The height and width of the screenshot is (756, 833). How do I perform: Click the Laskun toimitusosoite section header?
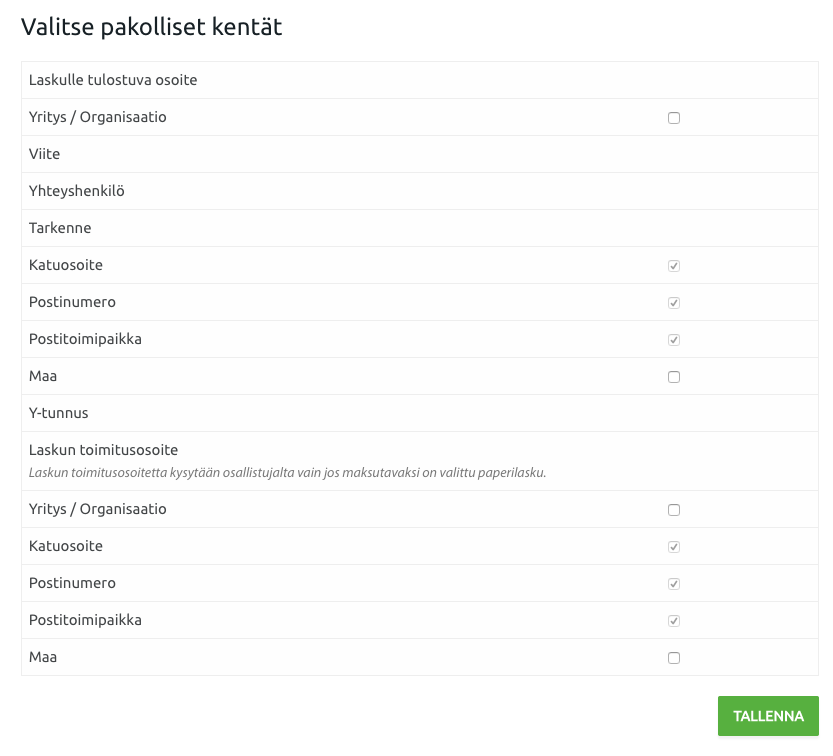[x=103, y=450]
